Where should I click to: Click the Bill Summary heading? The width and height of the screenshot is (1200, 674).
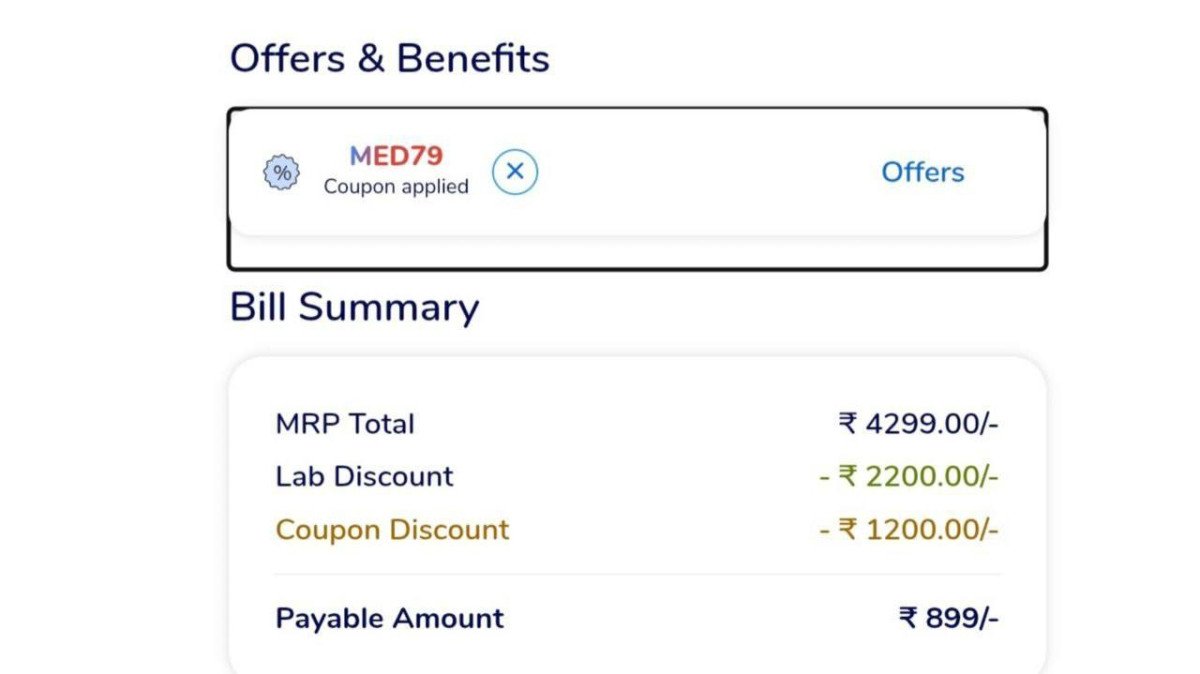(354, 307)
